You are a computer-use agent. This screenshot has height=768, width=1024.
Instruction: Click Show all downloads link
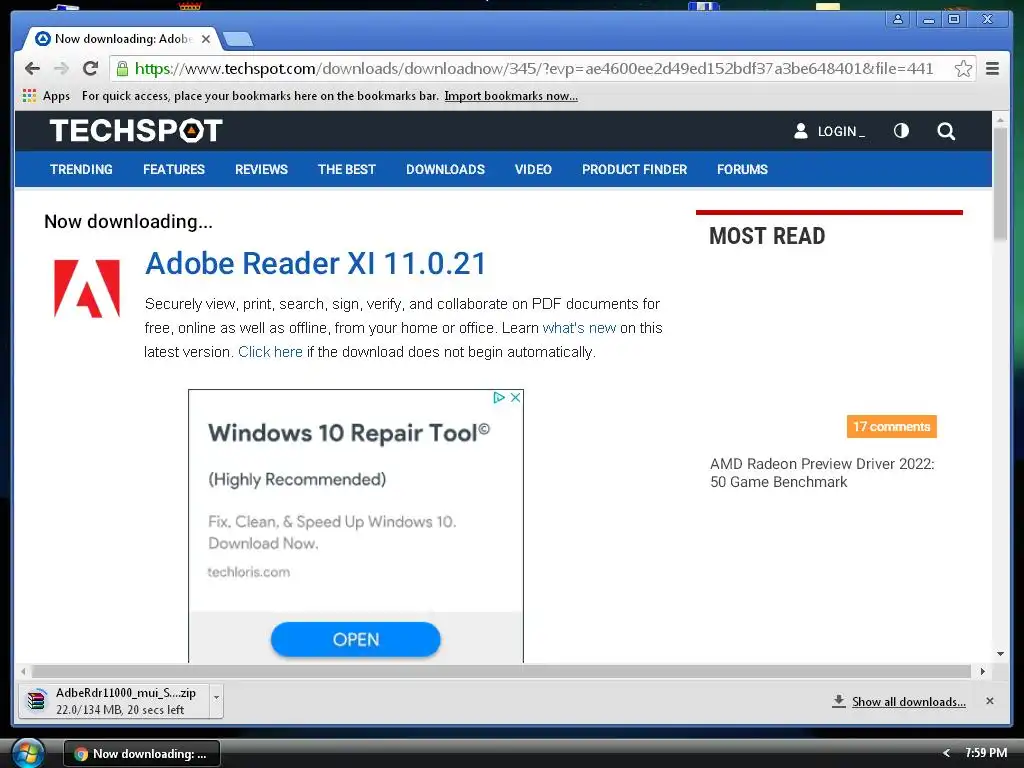[908, 701]
